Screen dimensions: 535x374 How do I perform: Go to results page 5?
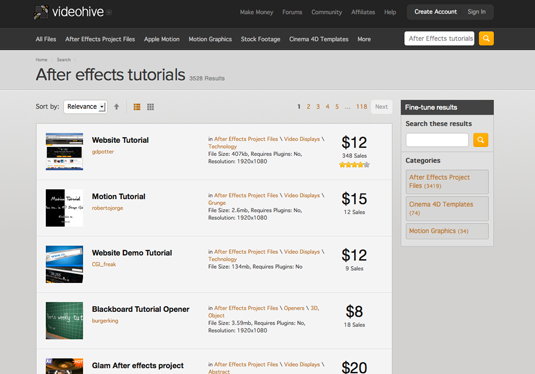click(x=337, y=107)
